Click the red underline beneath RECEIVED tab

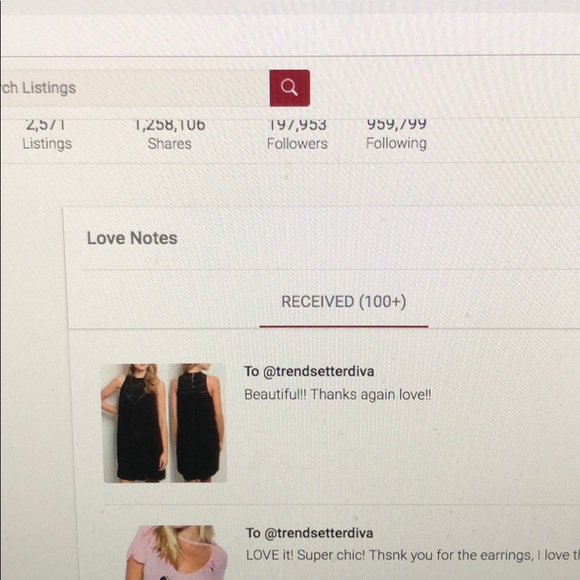pyautogui.click(x=344, y=326)
